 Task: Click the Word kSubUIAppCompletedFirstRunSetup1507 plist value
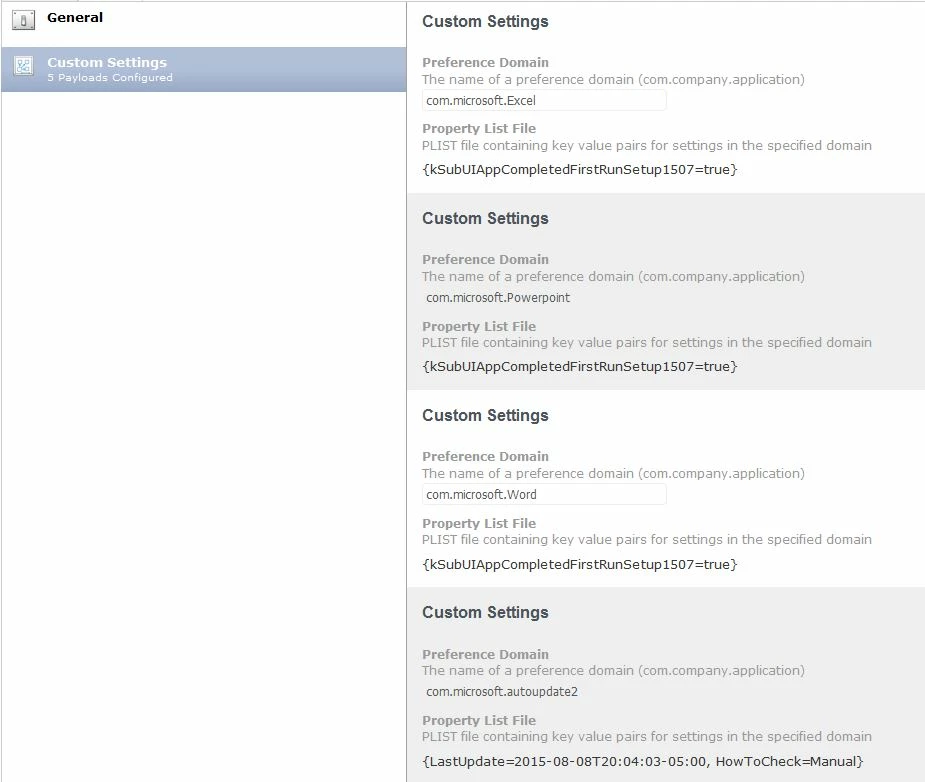pyautogui.click(x=580, y=564)
